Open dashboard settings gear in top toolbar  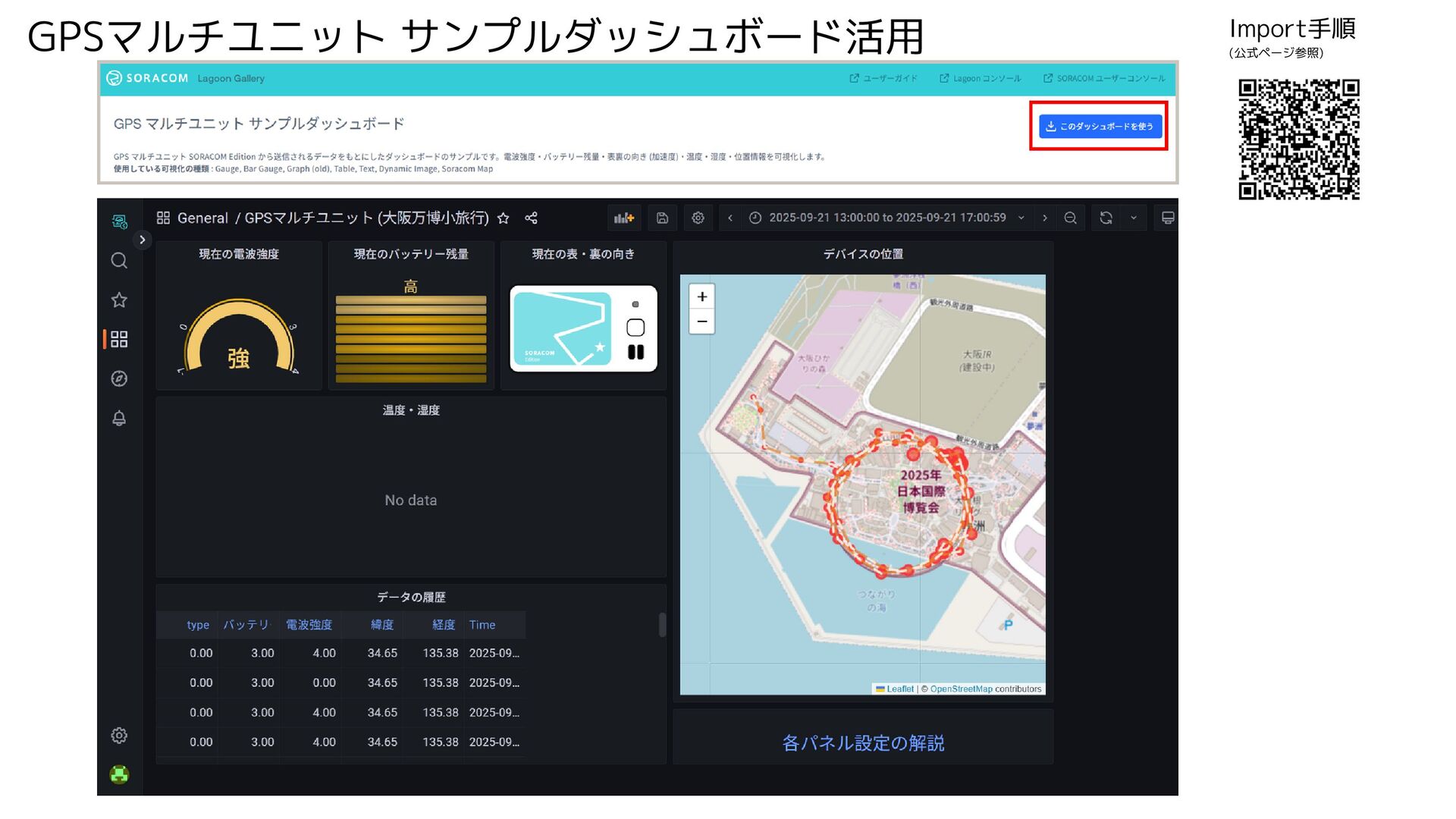[x=698, y=218]
